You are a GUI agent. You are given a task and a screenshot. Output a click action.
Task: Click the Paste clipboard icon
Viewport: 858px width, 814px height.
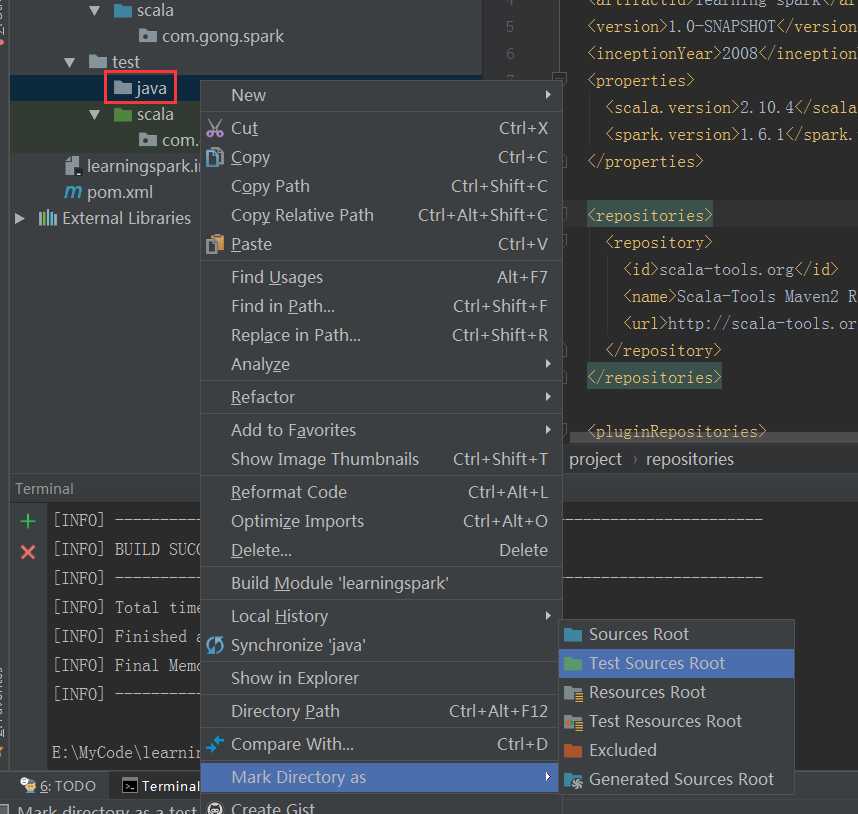tap(215, 244)
